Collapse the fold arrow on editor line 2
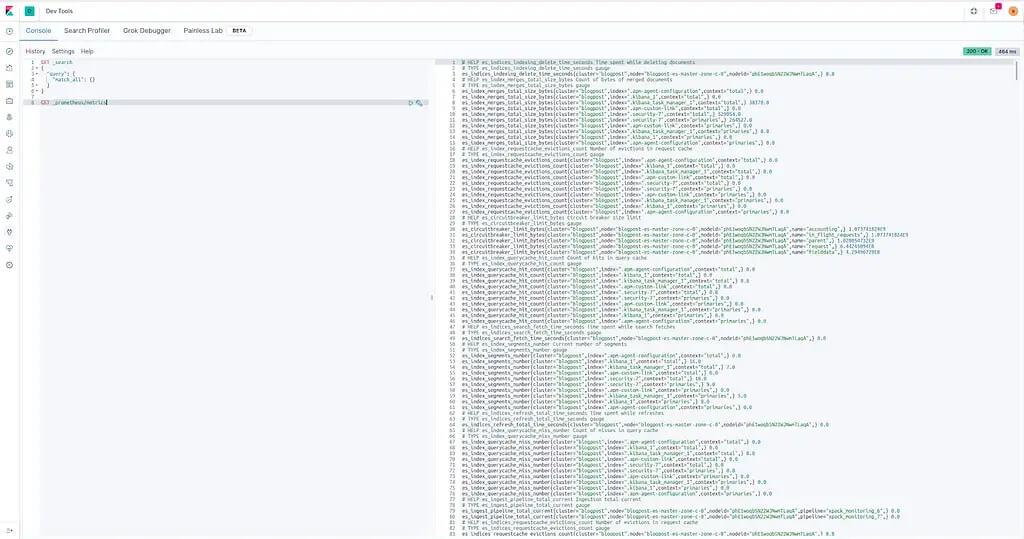The width and height of the screenshot is (1024, 539). coord(37,68)
